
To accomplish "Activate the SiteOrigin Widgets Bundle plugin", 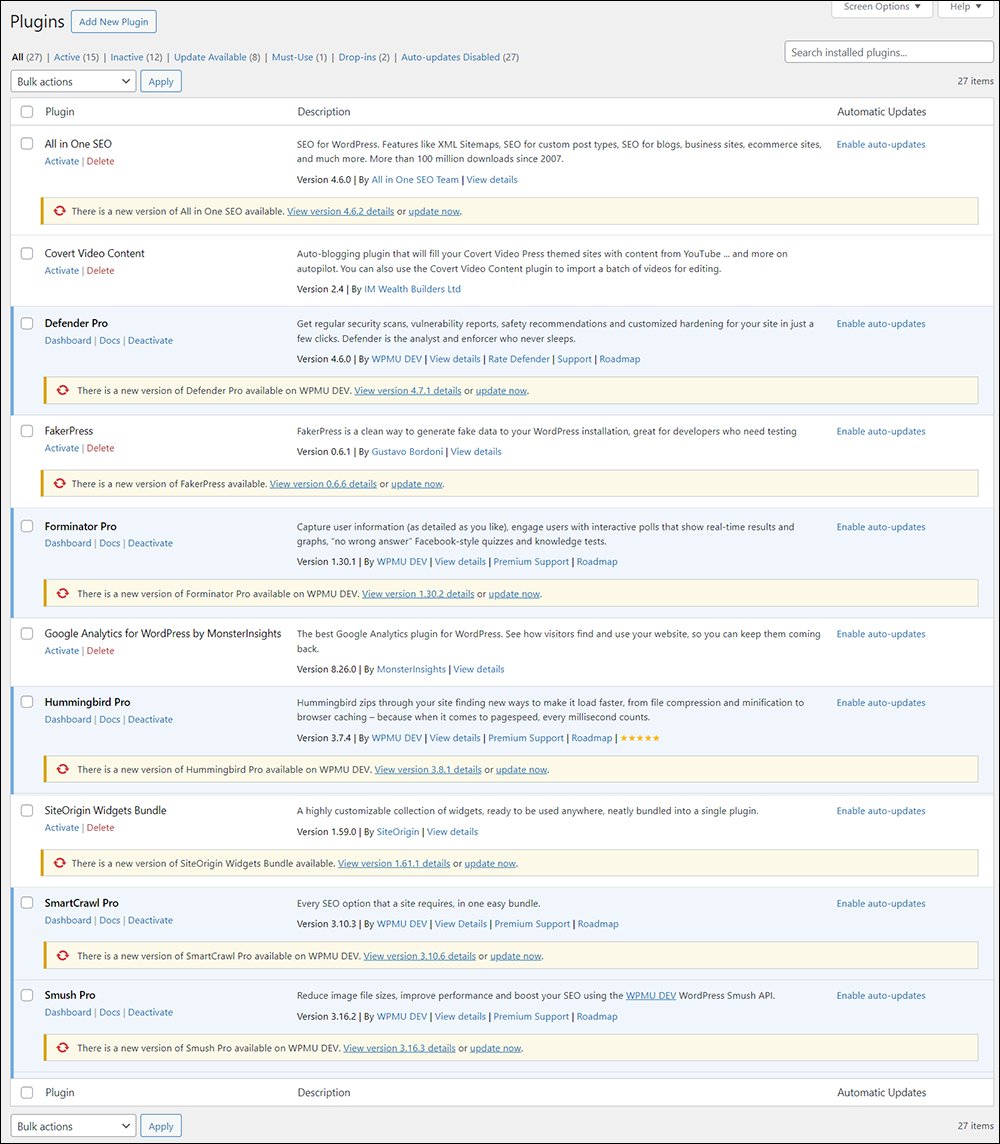I will (61, 827).
